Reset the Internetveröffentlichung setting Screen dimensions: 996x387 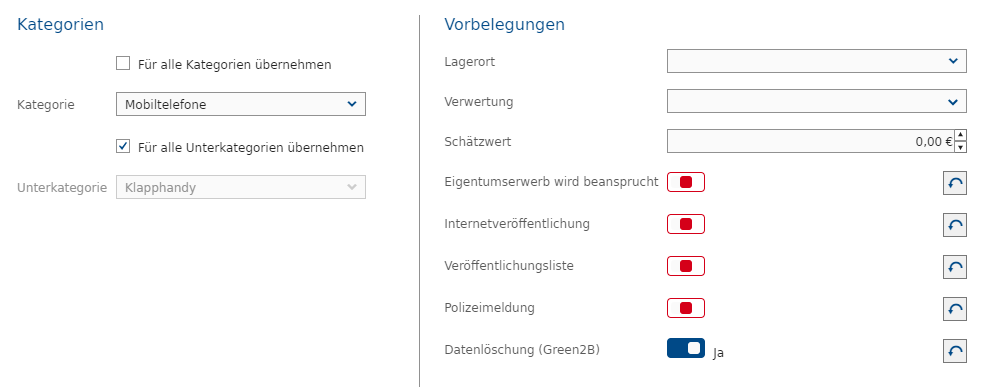click(955, 225)
